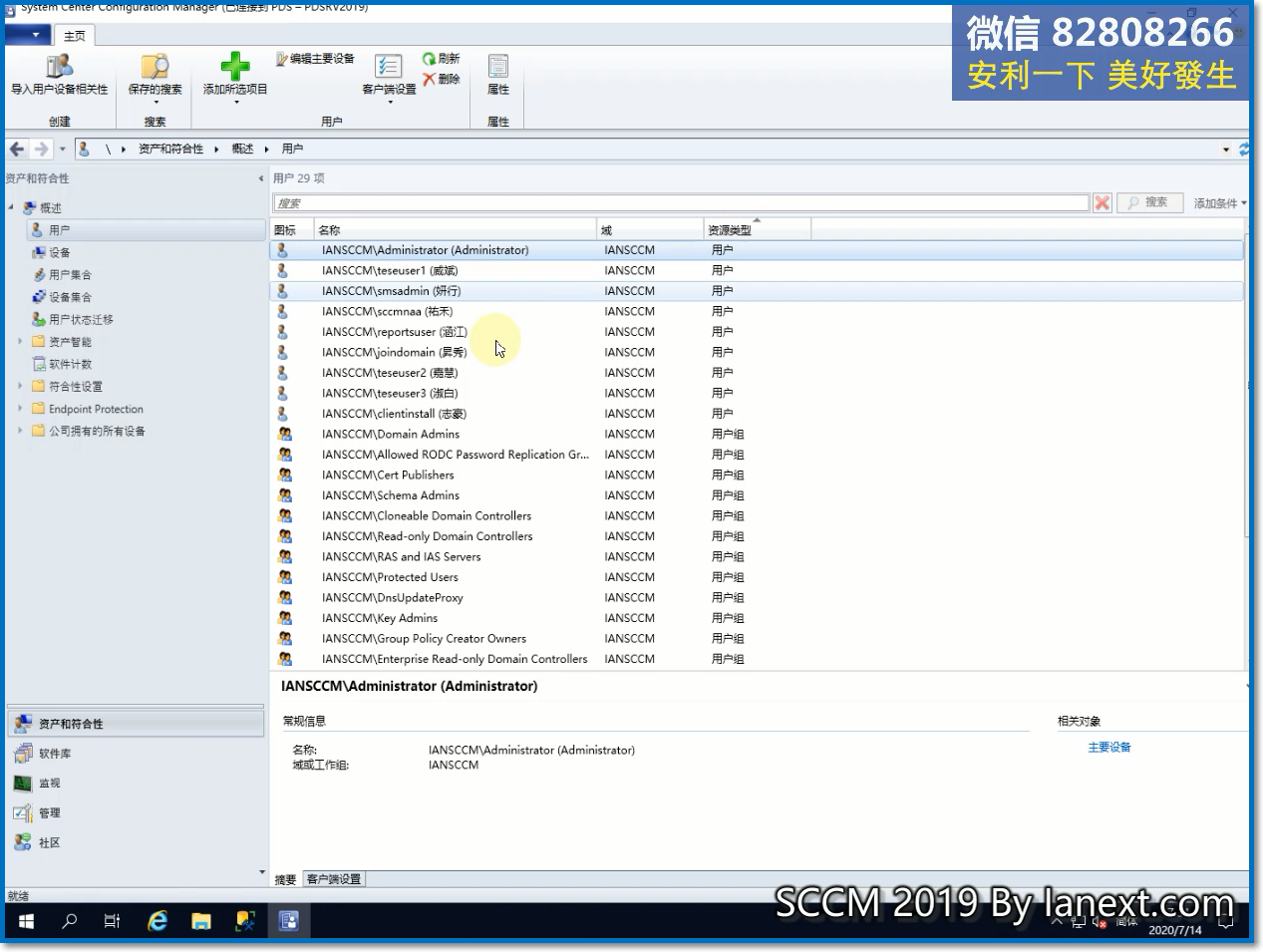Open the blue application menu dropdown
Viewport: 1263px width, 952px height.
click(x=27, y=35)
